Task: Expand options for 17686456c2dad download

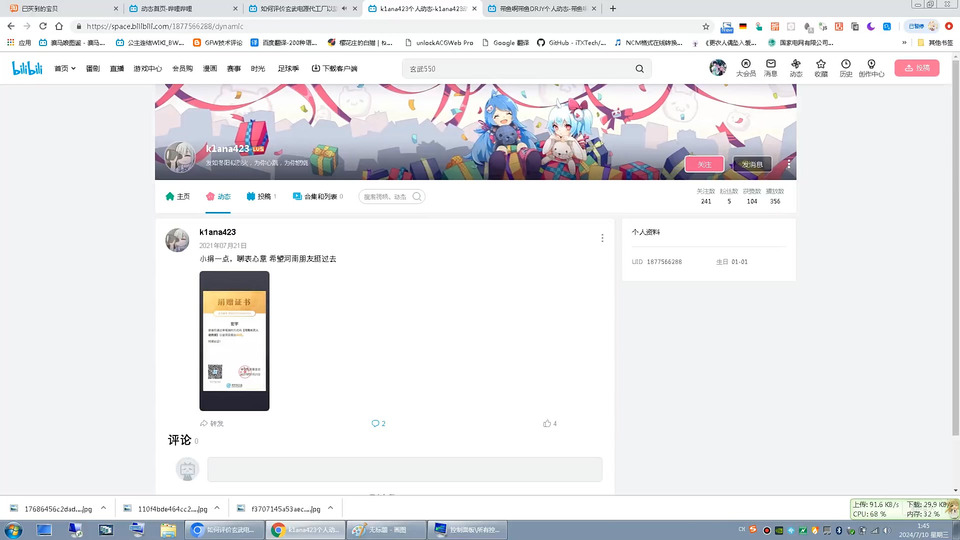Action: [103, 508]
